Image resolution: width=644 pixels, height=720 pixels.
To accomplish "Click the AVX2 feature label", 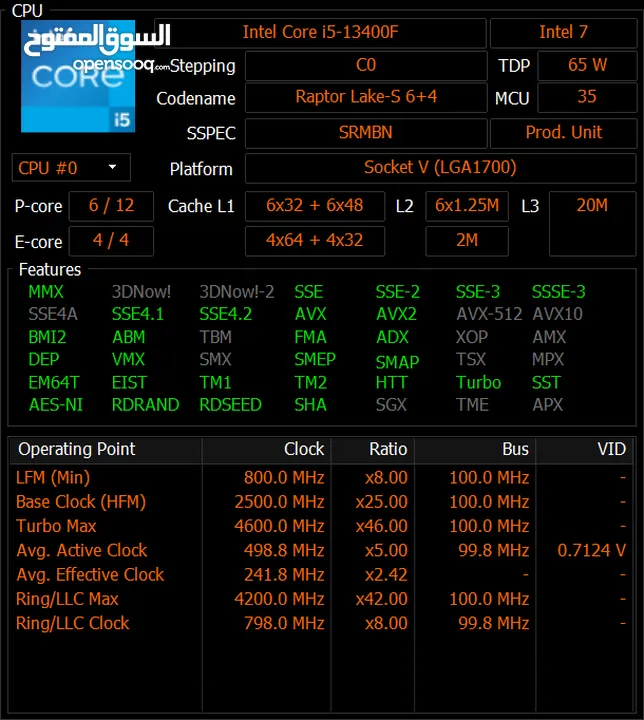I will 396,315.
